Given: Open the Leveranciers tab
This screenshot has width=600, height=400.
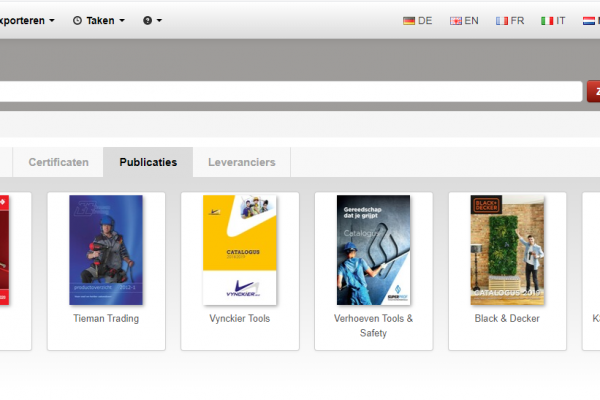Looking at the screenshot, I should pos(241,162).
